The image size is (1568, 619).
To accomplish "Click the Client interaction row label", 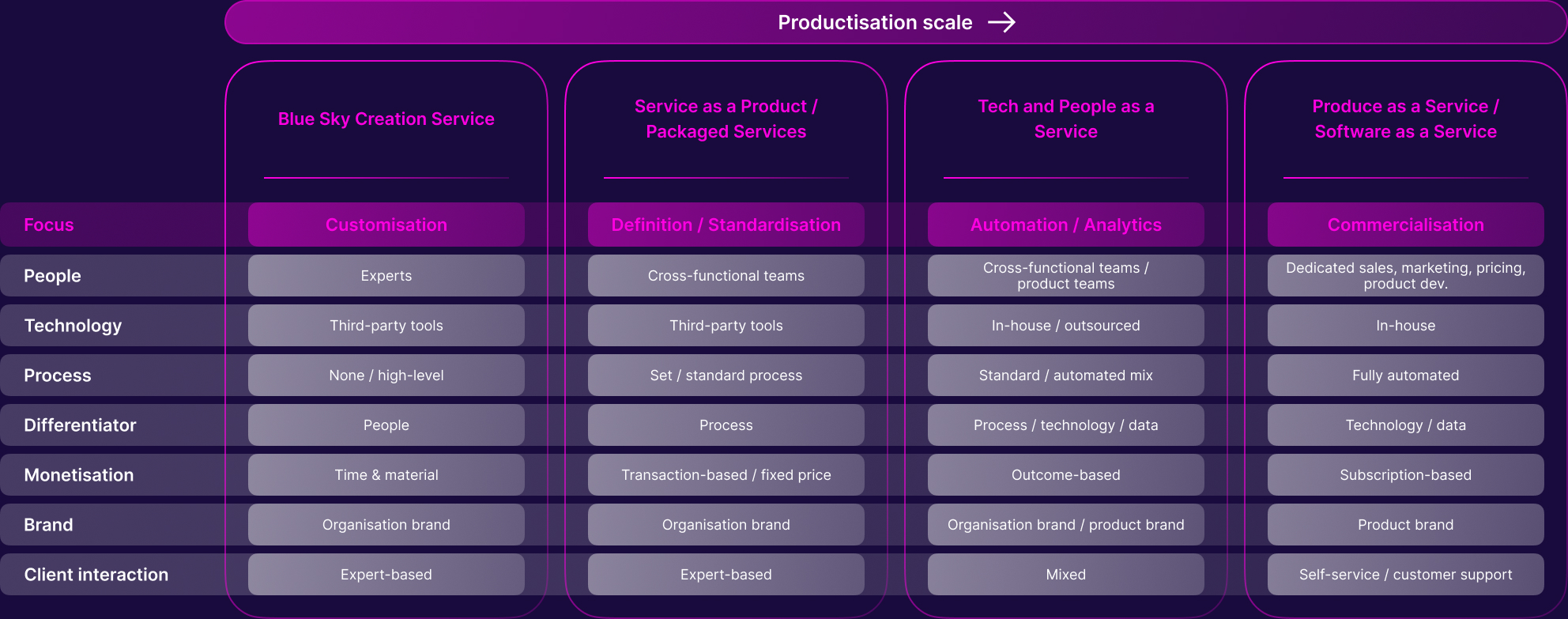I will 96,575.
